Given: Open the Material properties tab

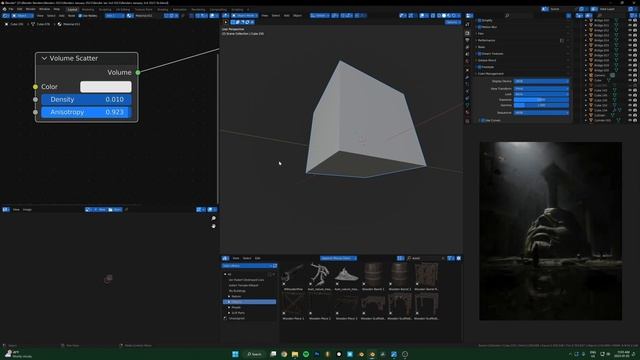Looking at the screenshot, I should (x=467, y=112).
